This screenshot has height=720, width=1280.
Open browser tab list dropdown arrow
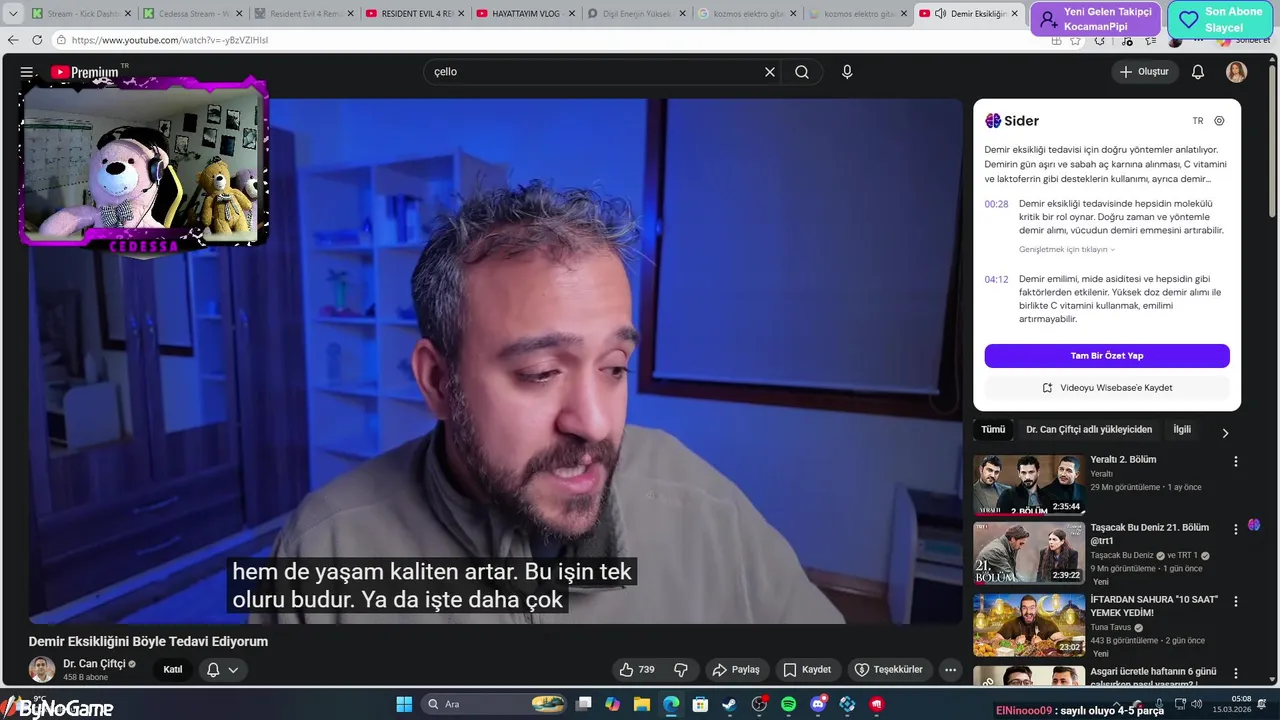coord(13,14)
